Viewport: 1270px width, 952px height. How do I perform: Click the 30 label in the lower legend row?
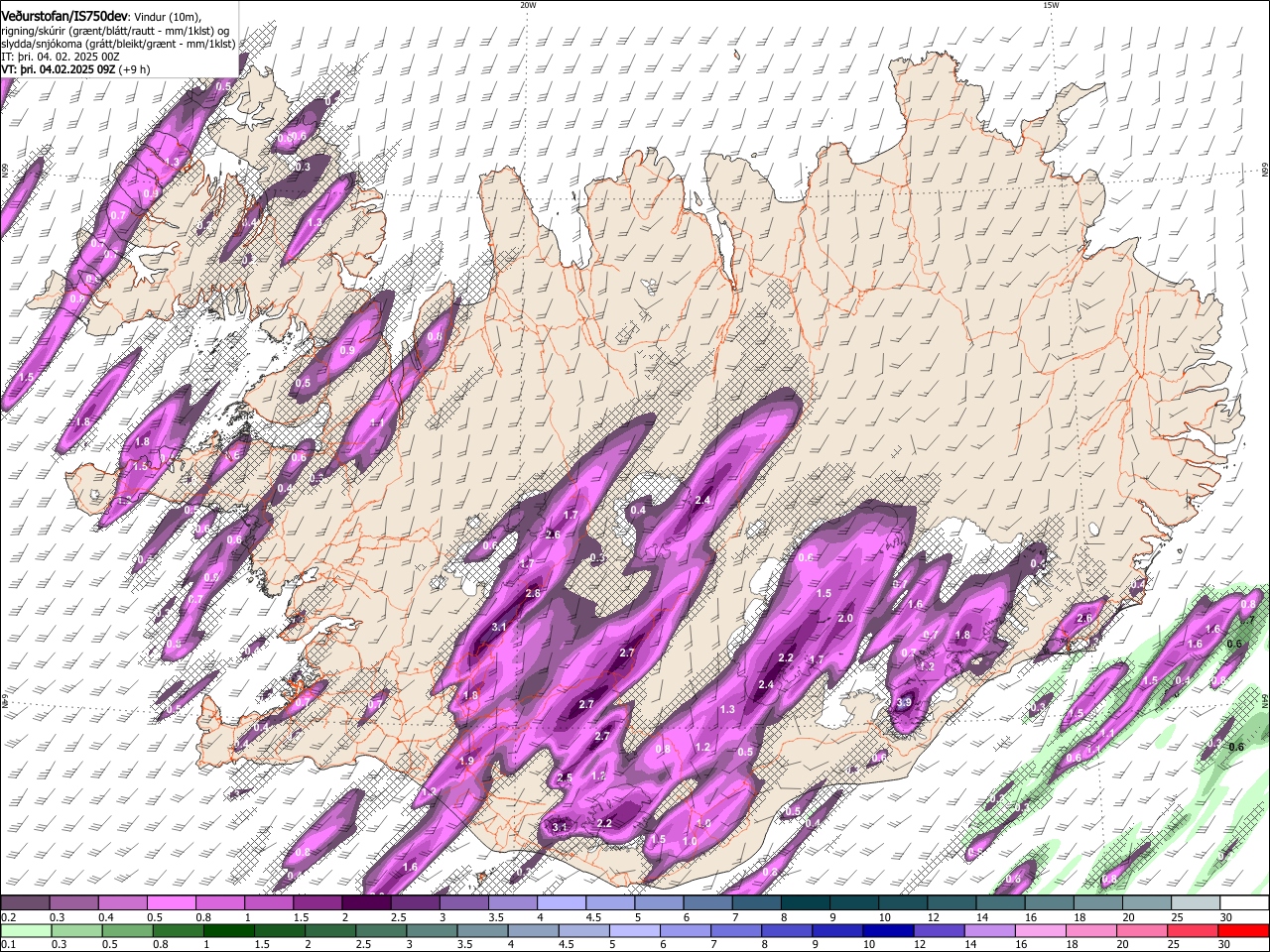1226,945
